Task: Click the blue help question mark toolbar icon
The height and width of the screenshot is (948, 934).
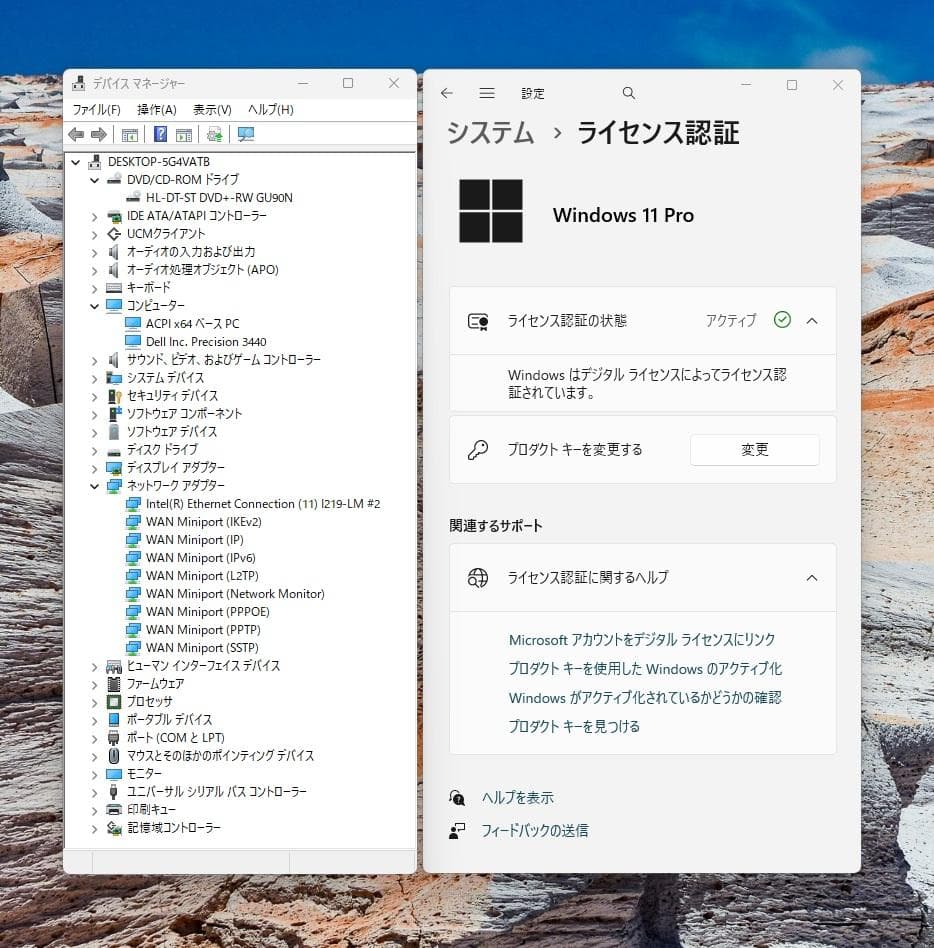Action: (160, 134)
